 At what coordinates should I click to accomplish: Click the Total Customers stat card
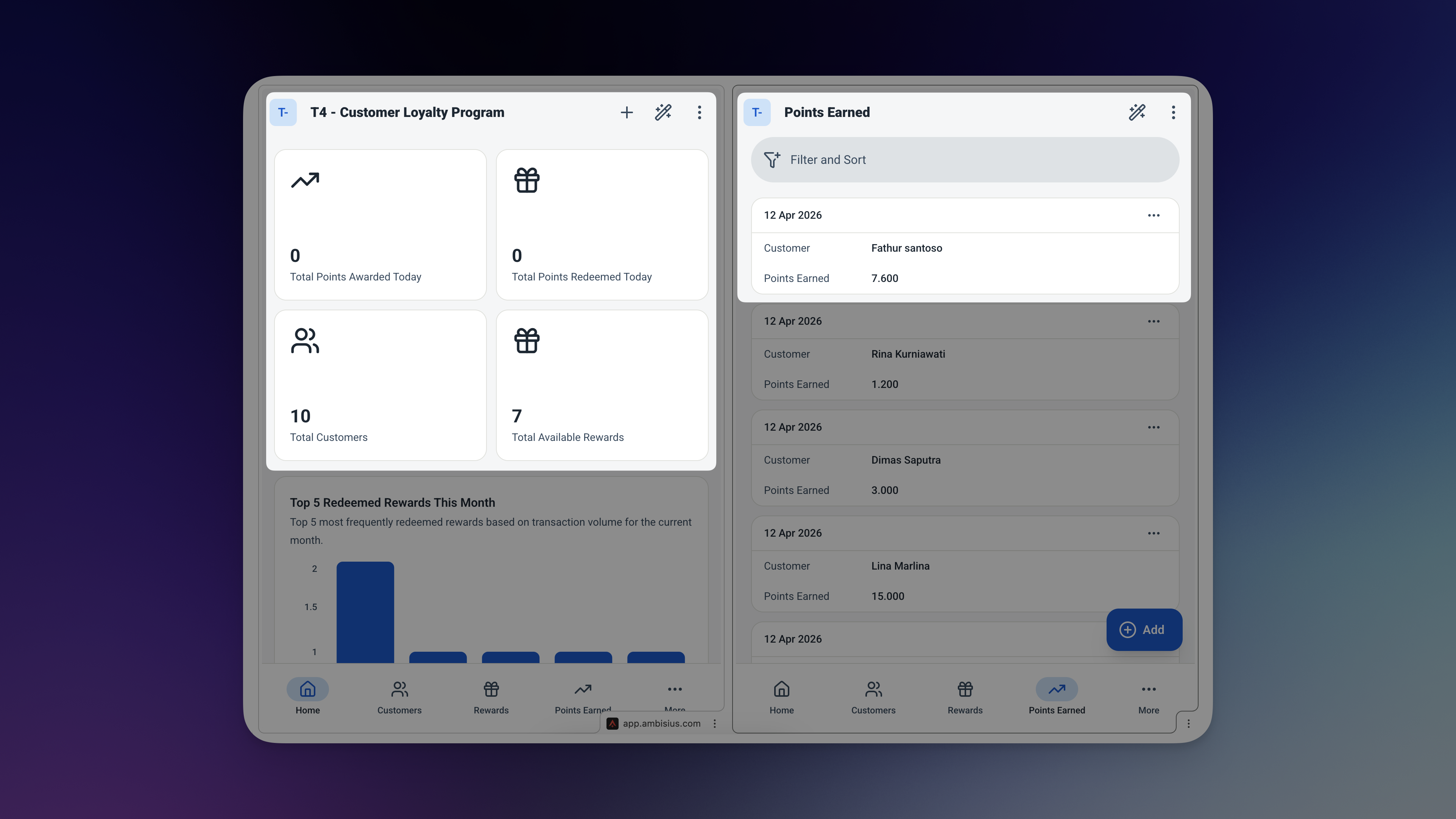coord(380,385)
